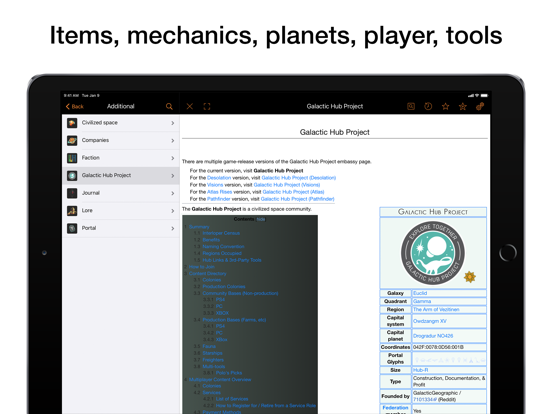
Task: Expand Civilized space via its chevron
Action: coord(173,123)
